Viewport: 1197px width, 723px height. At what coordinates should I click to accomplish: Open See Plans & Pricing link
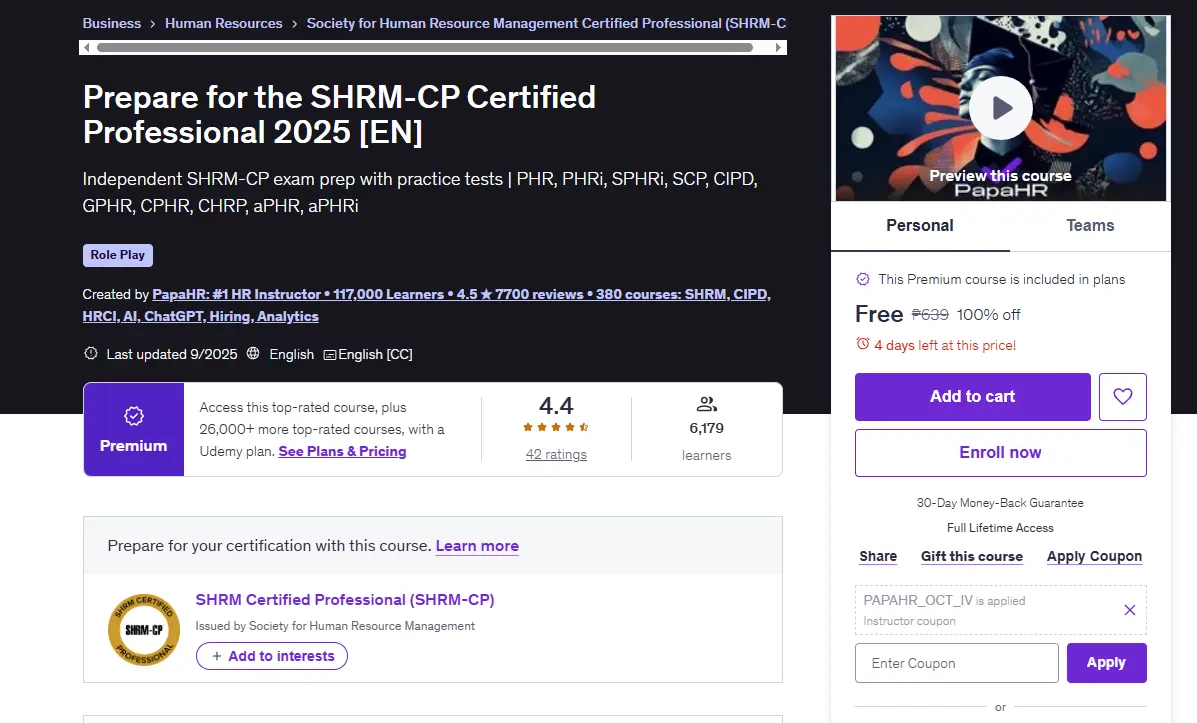(342, 451)
